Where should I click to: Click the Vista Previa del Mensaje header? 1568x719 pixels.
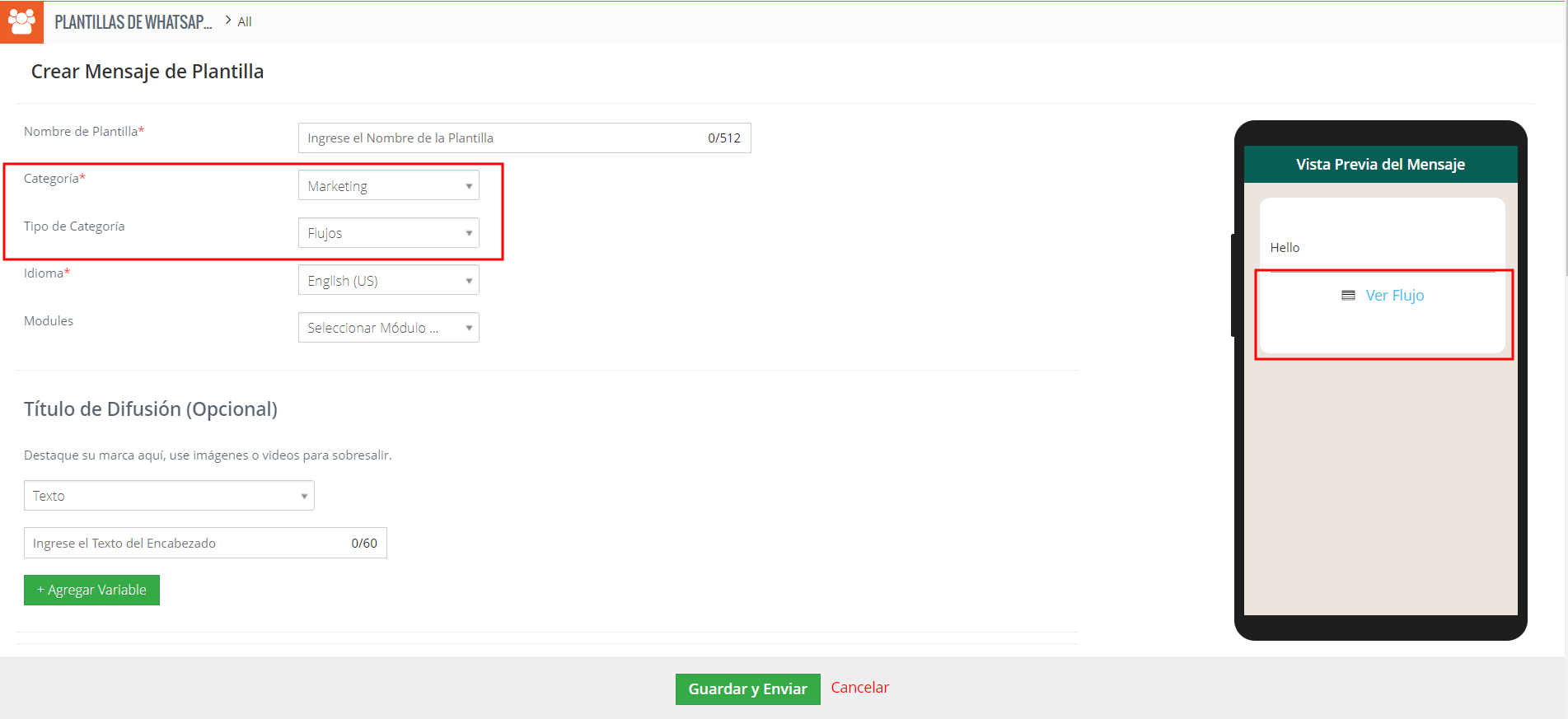tap(1380, 165)
